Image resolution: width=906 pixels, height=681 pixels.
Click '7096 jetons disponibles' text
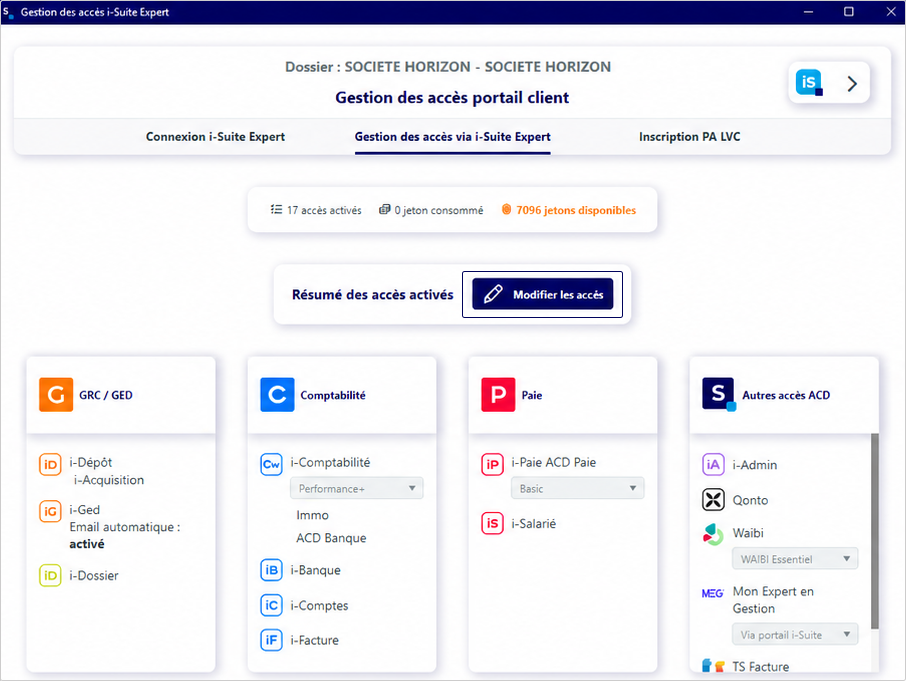click(576, 210)
